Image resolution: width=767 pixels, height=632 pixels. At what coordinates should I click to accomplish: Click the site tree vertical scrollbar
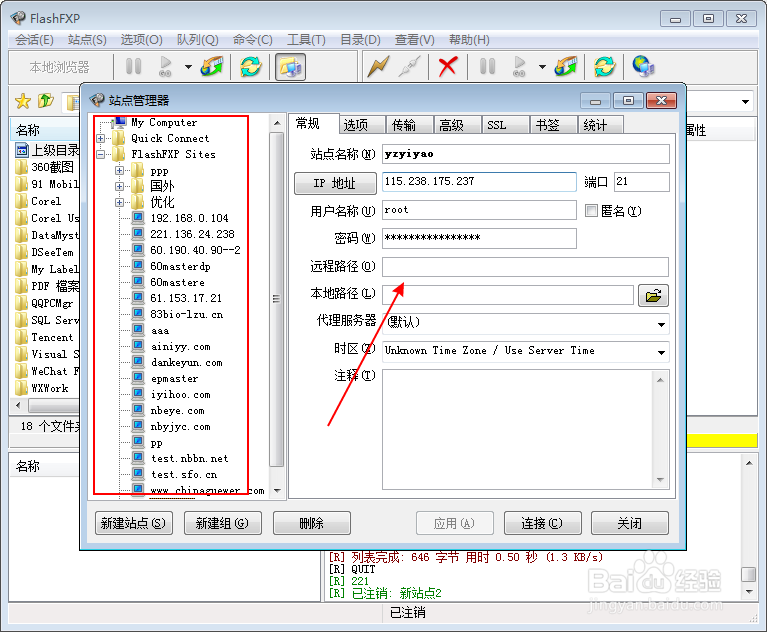tap(277, 299)
